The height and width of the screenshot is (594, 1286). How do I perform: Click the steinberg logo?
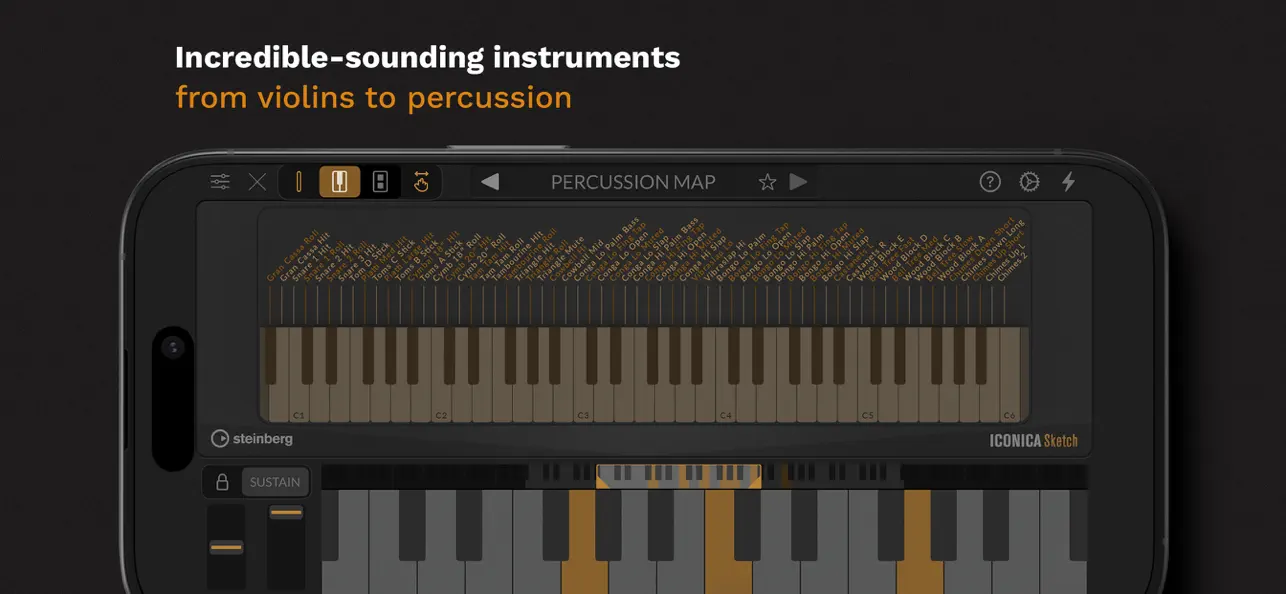point(252,438)
